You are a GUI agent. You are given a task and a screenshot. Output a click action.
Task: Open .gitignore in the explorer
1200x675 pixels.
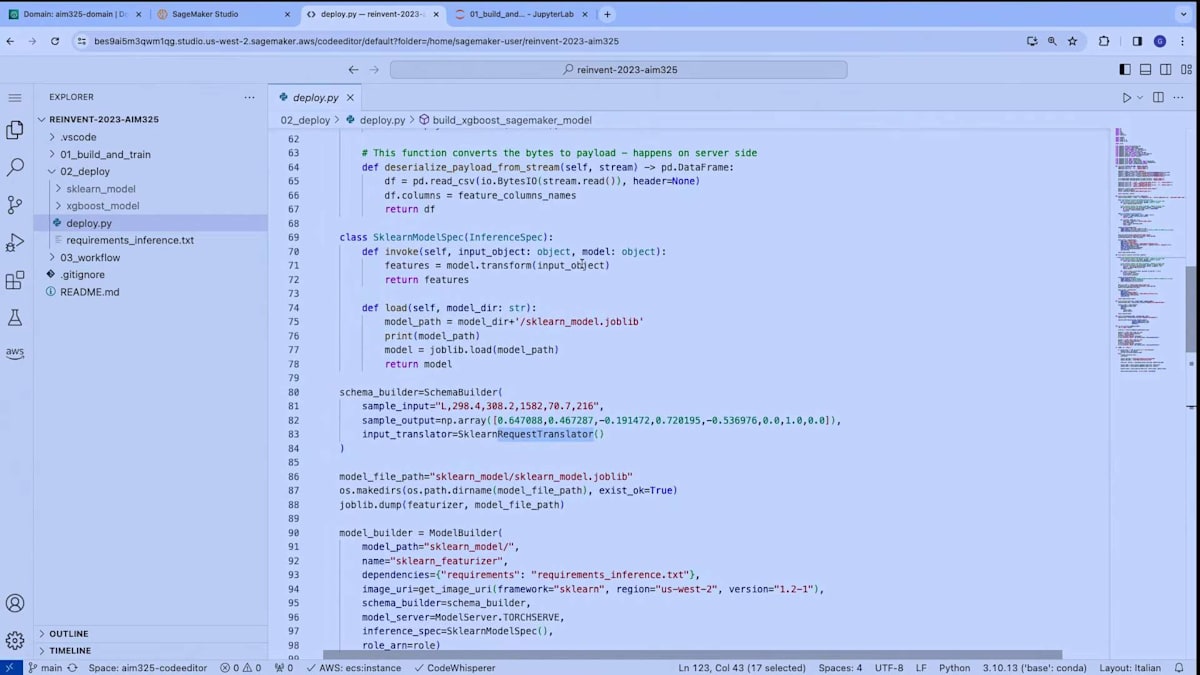[82, 274]
